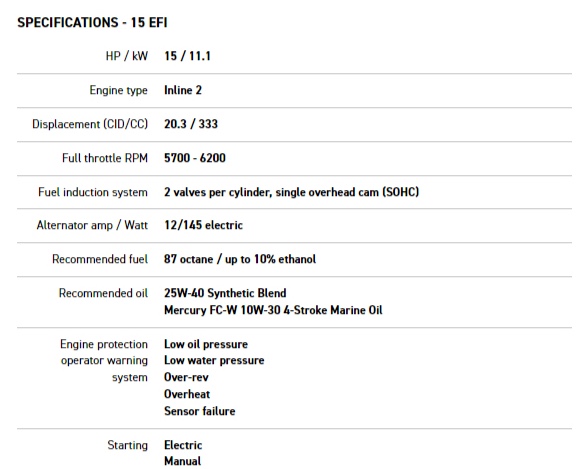Select the HP / kW label
Viewport: 588px width, 469px height.
127,56
